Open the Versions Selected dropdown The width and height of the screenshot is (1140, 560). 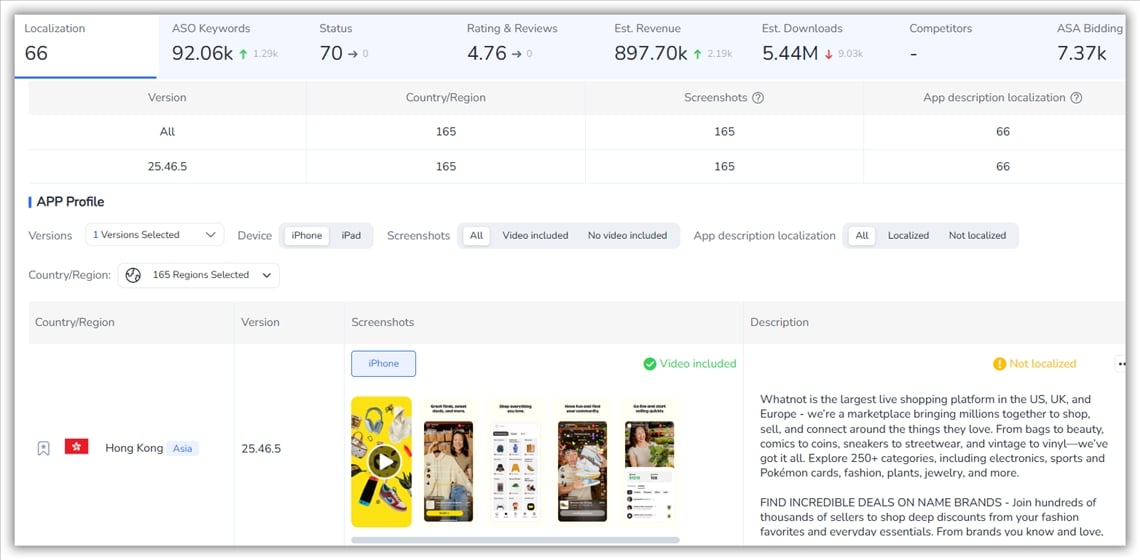pos(154,235)
